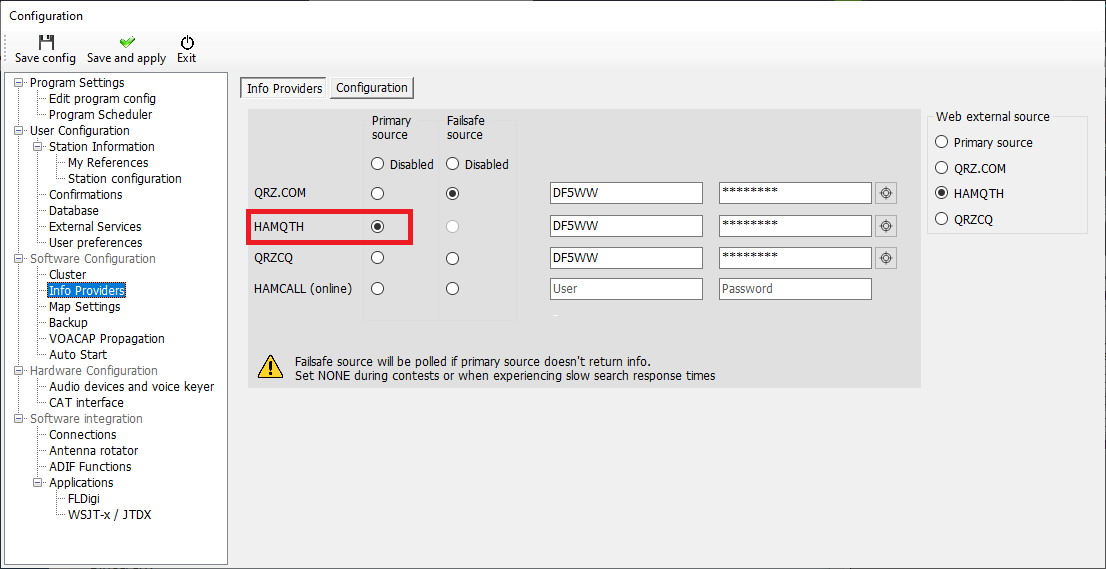Open VOACAP Propagation settings
The height and width of the screenshot is (569, 1106).
(107, 338)
